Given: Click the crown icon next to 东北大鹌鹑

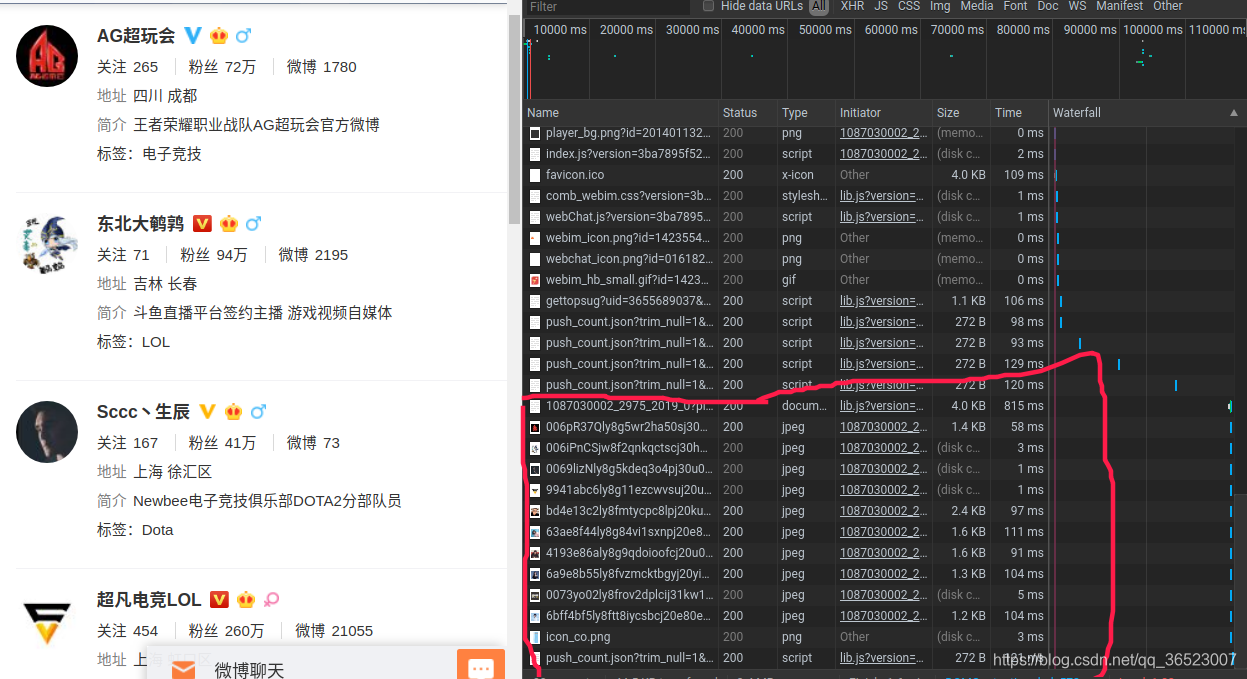Looking at the screenshot, I should tap(229, 223).
